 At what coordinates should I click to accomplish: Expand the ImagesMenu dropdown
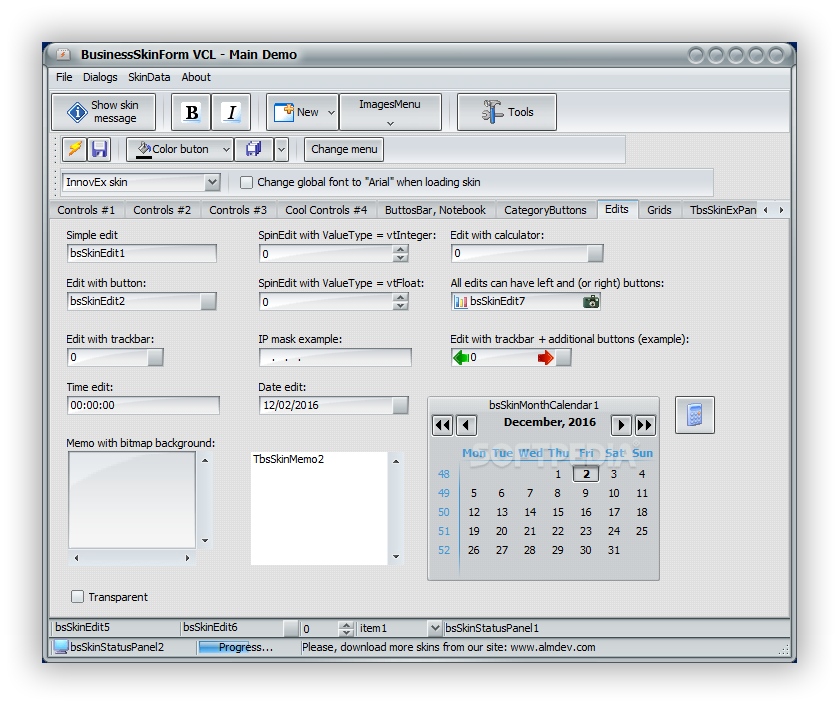[x=391, y=123]
